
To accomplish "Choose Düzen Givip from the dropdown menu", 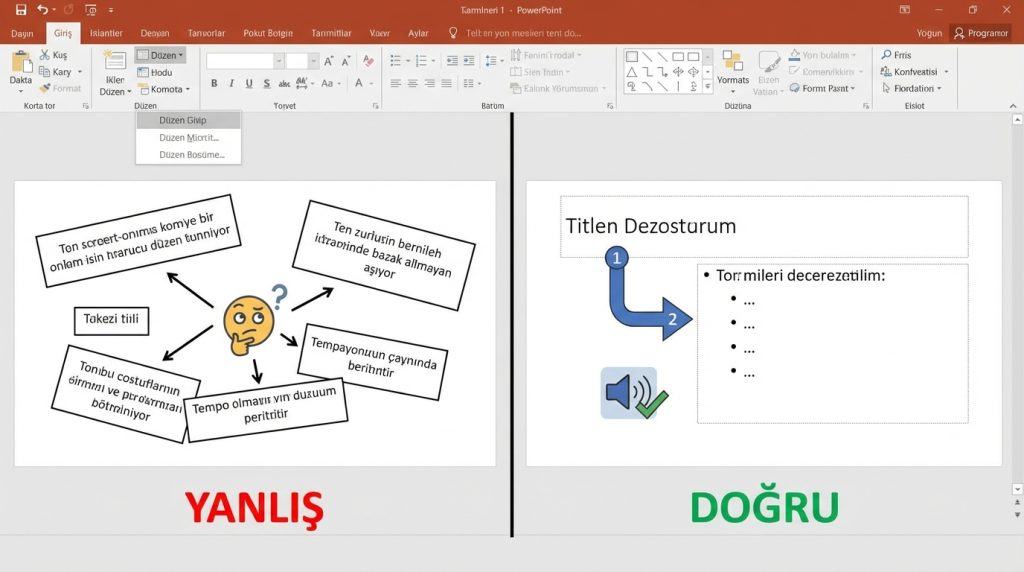I will (189, 120).
